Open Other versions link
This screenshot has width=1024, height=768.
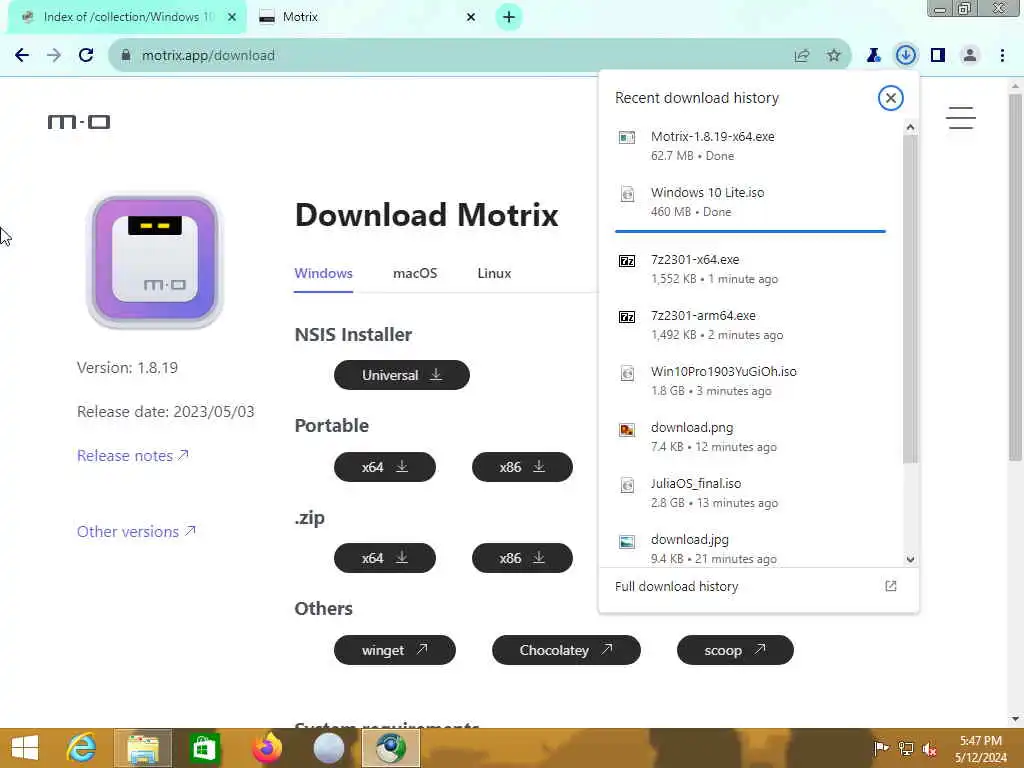136,532
